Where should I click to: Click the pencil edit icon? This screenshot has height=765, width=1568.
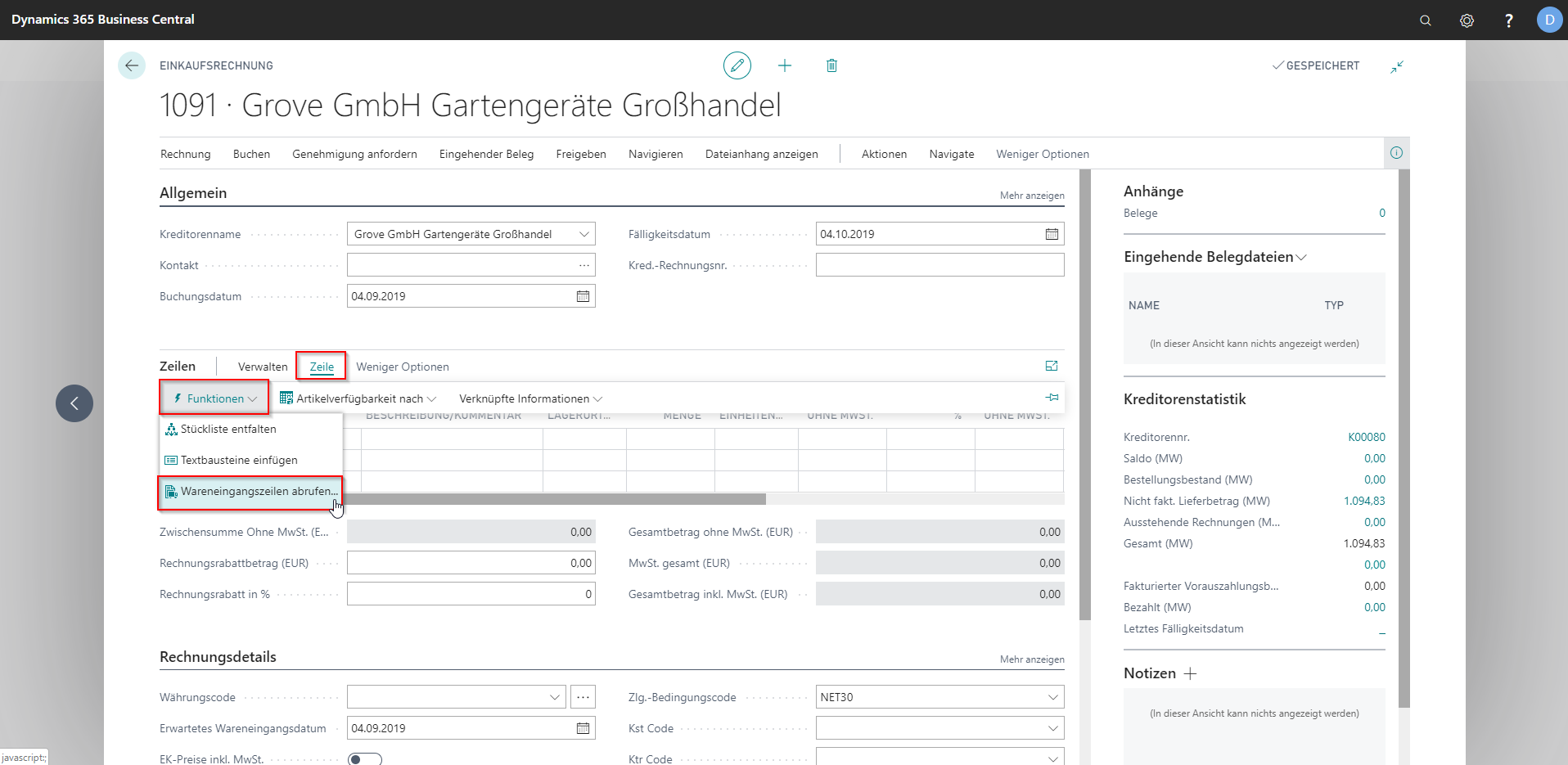tap(737, 65)
